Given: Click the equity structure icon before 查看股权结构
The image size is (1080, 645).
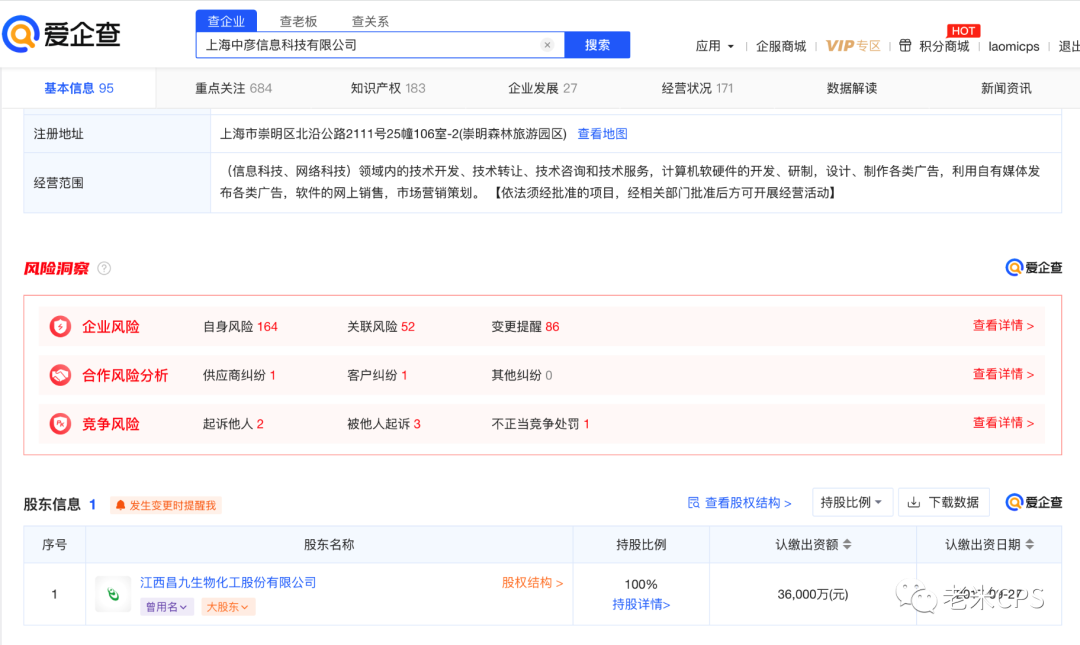Looking at the screenshot, I should pyautogui.click(x=694, y=502).
